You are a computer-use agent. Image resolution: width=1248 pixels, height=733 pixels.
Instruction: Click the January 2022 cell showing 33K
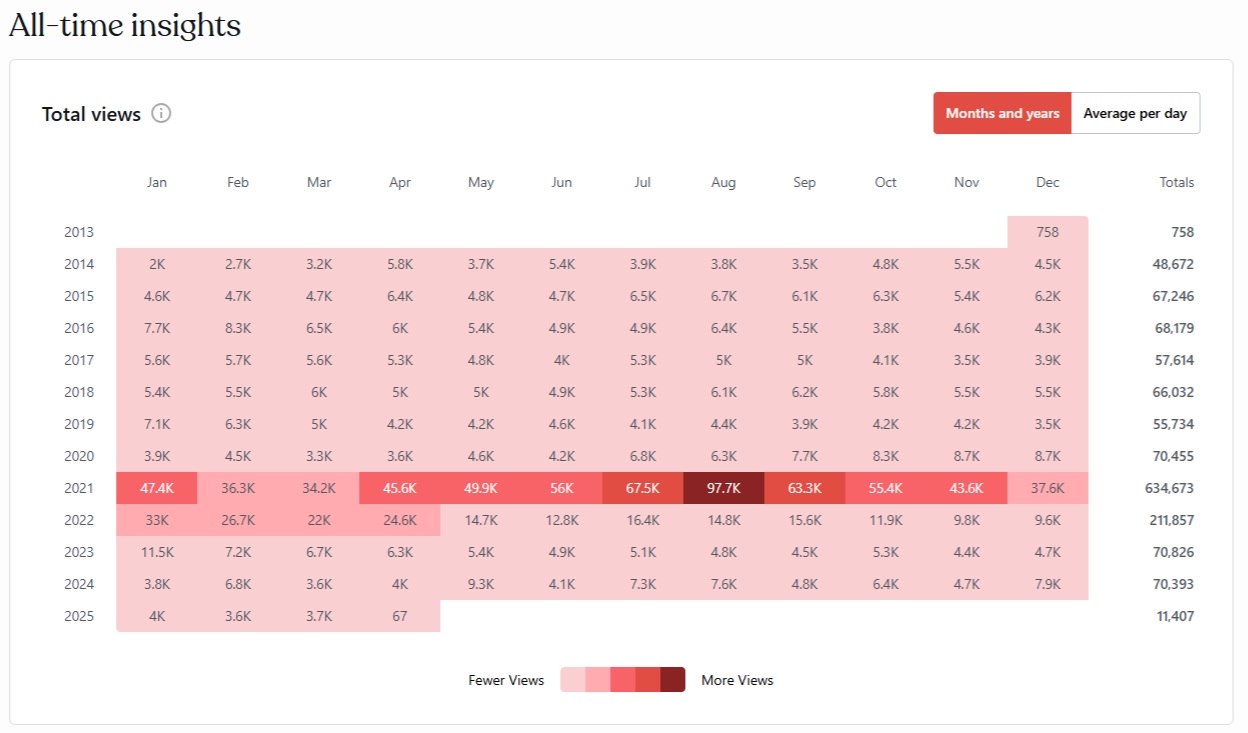point(157,520)
